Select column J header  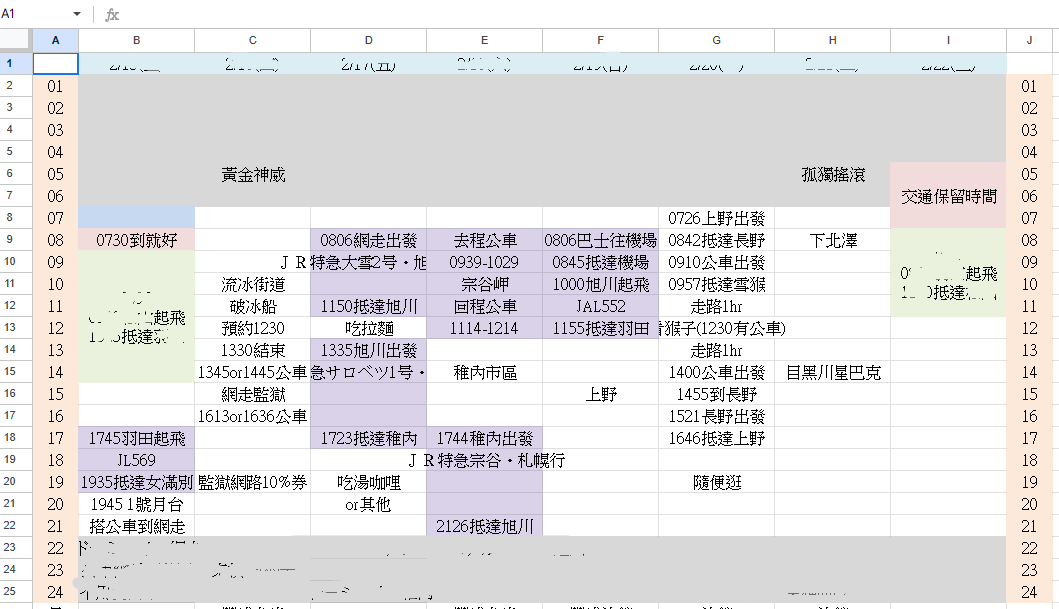(1029, 40)
